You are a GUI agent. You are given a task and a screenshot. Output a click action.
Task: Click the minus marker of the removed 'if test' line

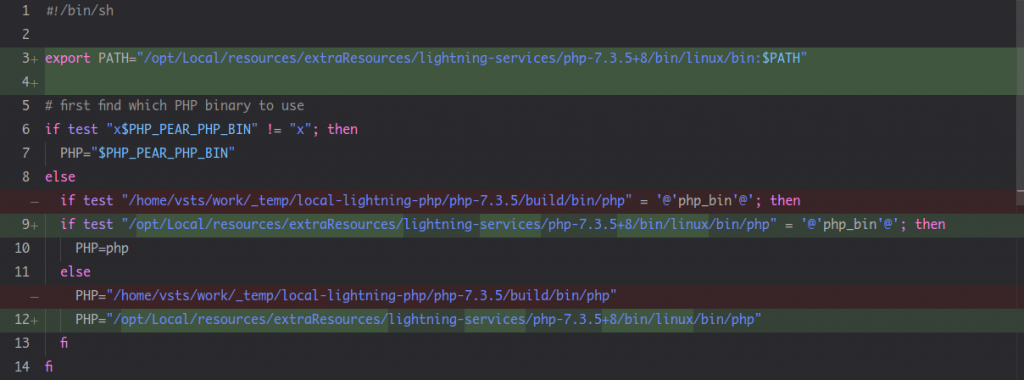coord(35,201)
